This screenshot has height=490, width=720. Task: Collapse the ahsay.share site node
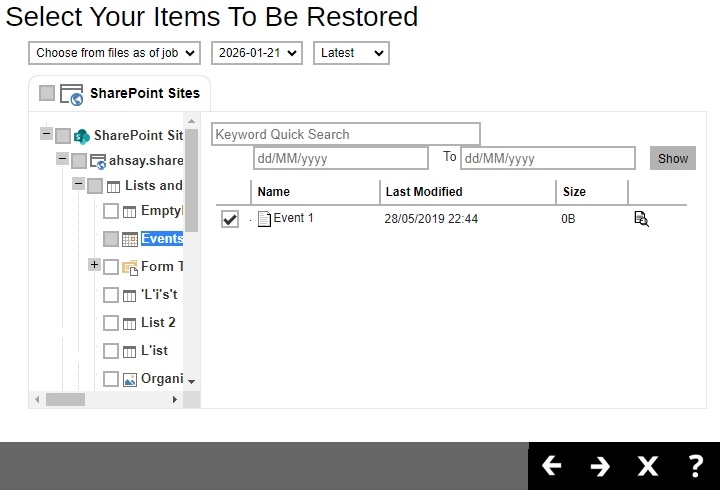coord(62,159)
